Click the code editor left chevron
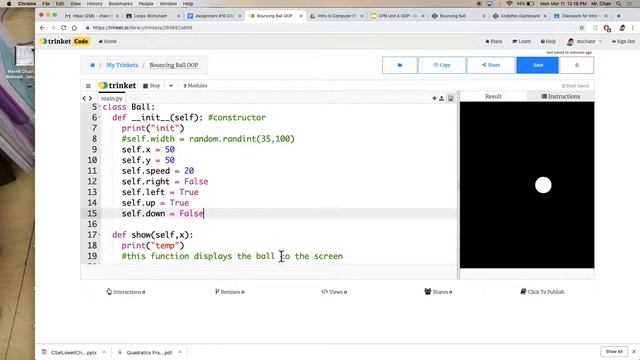Screen dimensions: 640x360 pyautogui.click(x=84, y=98)
